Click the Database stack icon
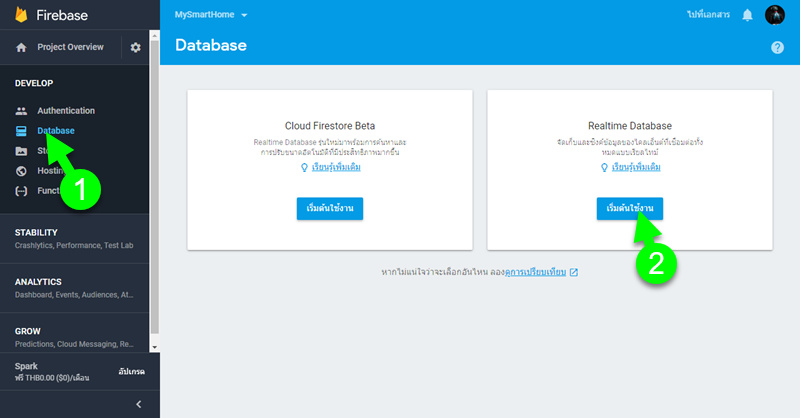The image size is (800, 418). [x=21, y=131]
